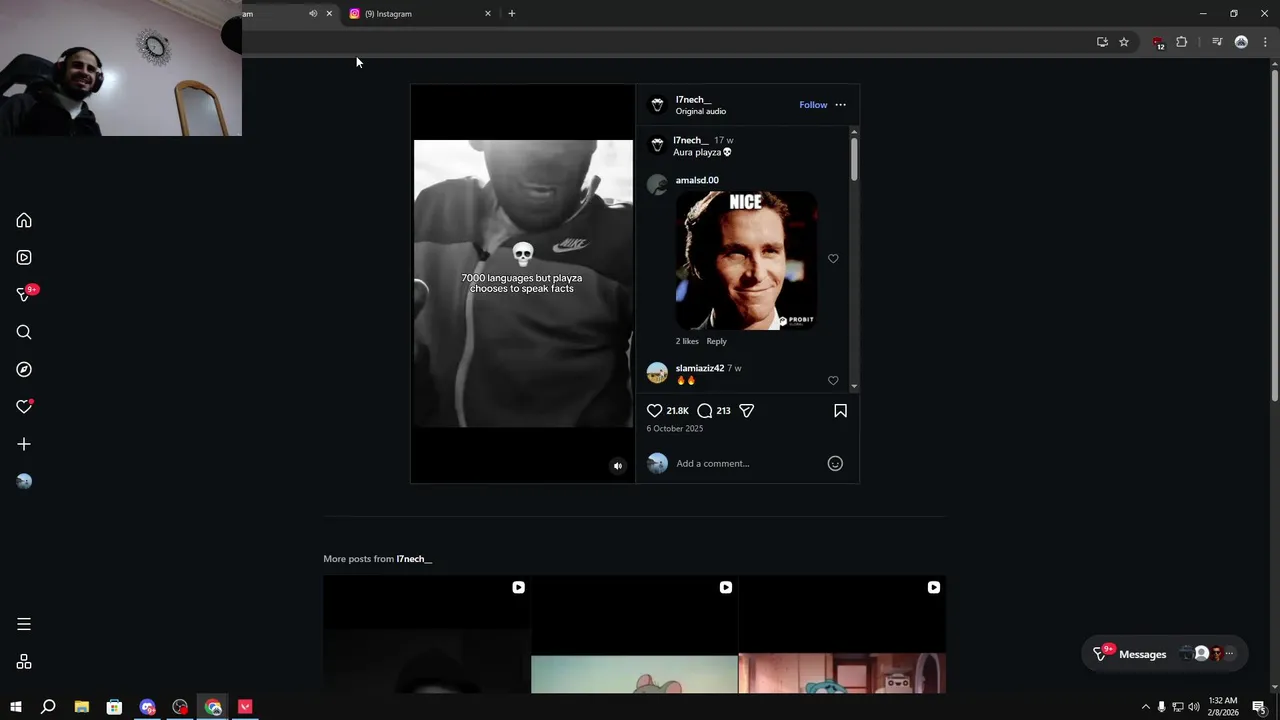Screen dimensions: 1280x720
Task: Open Notifications heart in sidebar
Action: (24, 407)
